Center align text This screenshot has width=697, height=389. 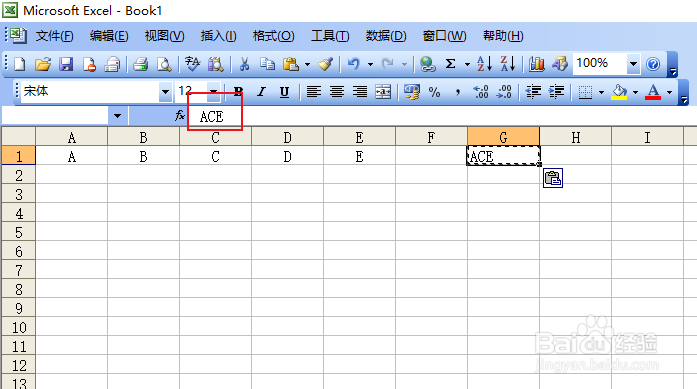pos(336,92)
